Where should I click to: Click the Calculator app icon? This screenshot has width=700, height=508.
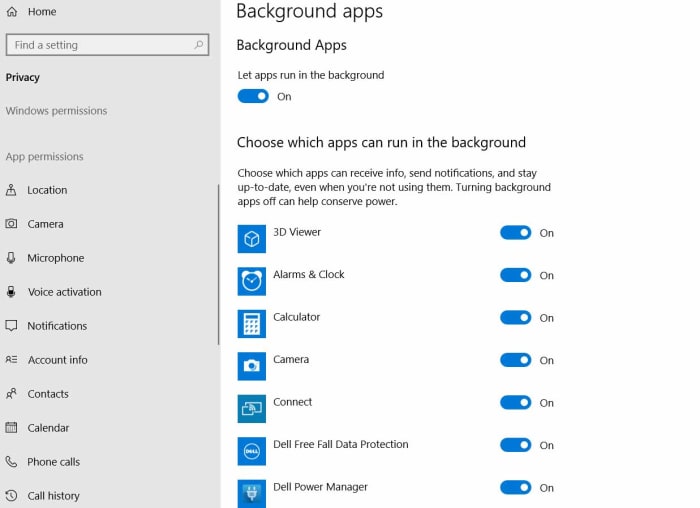[252, 324]
